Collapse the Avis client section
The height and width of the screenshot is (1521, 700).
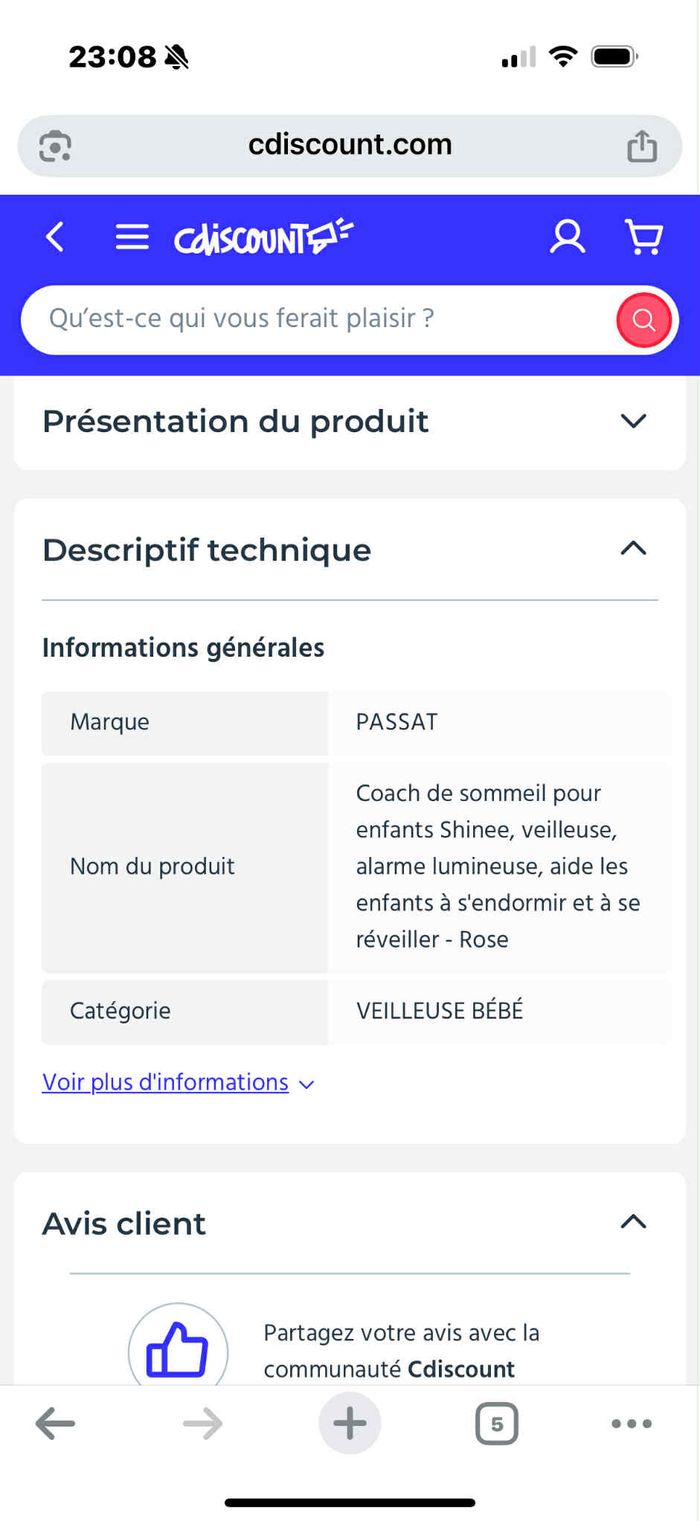coord(633,1222)
